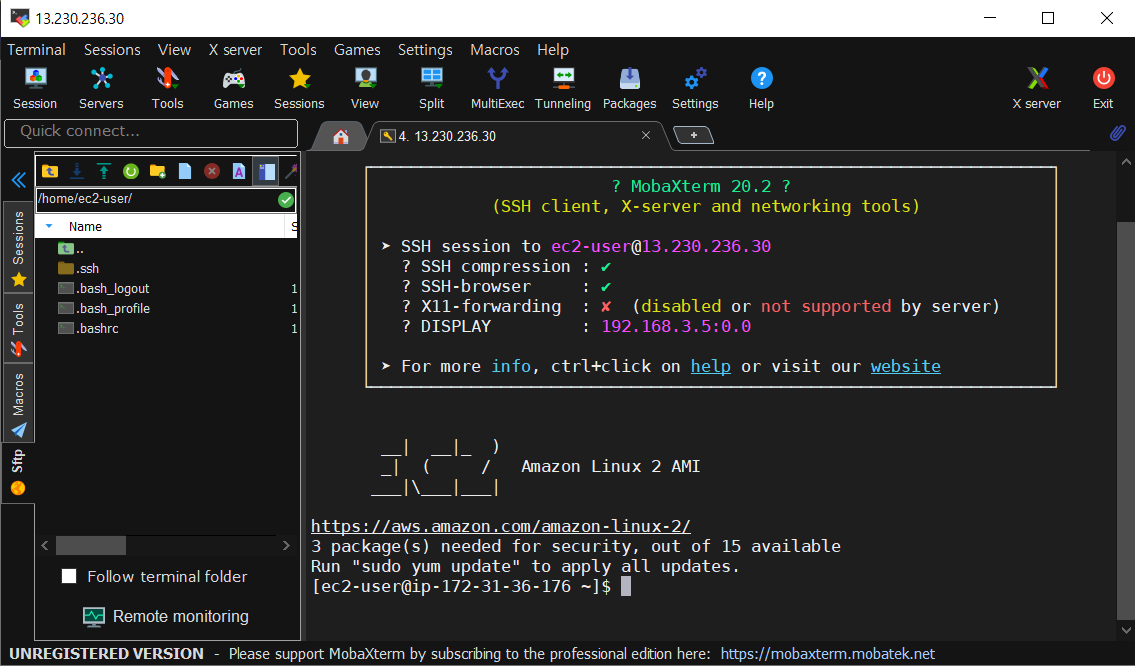Switch to the home tab
The height and width of the screenshot is (666, 1135).
[x=340, y=136]
